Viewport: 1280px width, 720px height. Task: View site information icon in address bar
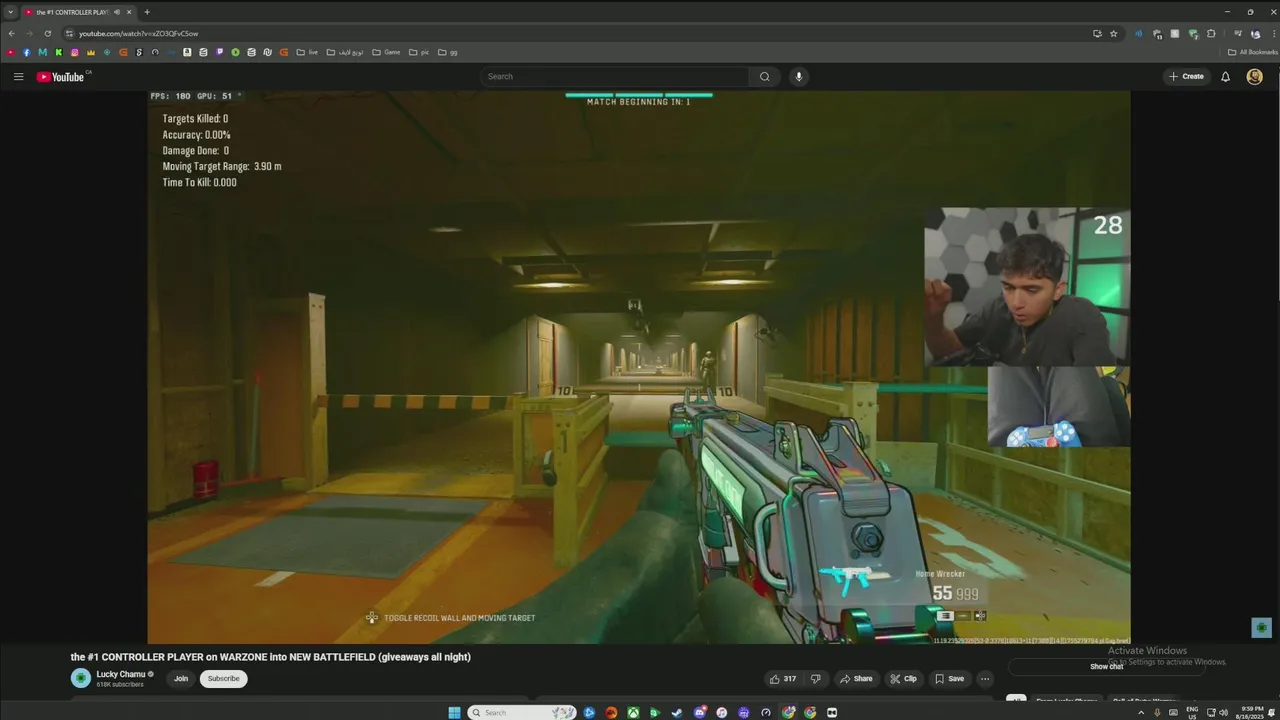pyautogui.click(x=70, y=34)
